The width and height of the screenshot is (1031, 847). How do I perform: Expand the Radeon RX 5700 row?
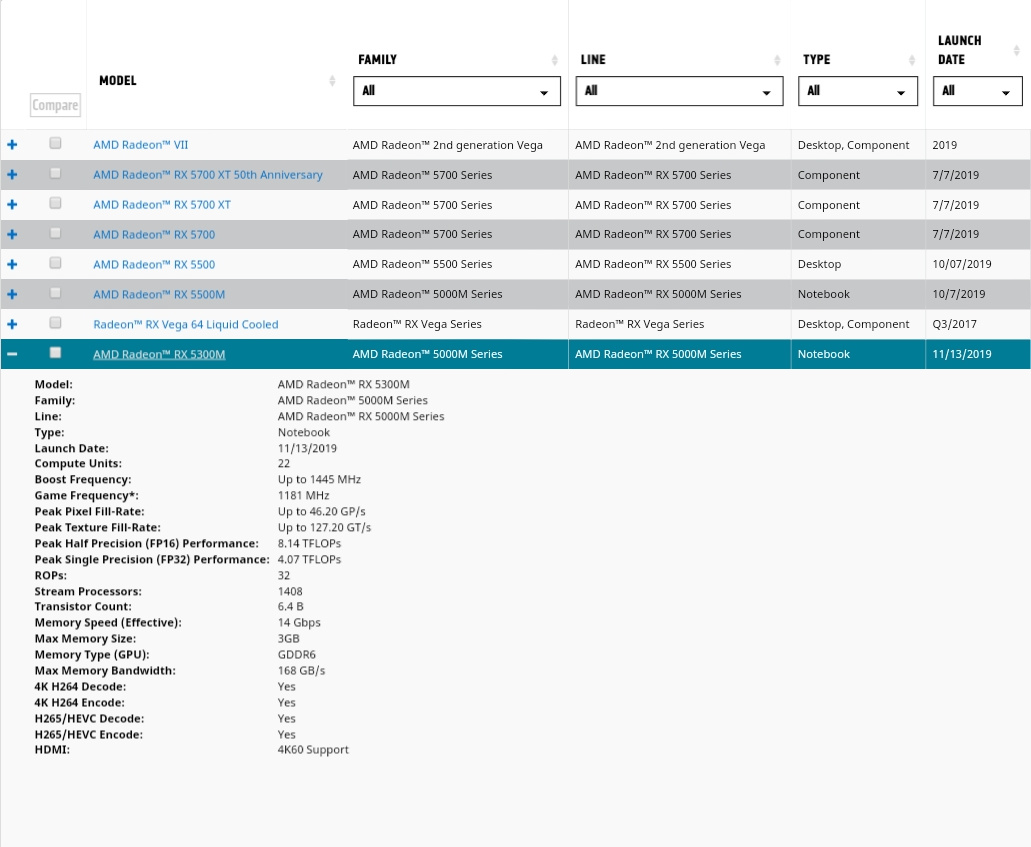(12, 235)
